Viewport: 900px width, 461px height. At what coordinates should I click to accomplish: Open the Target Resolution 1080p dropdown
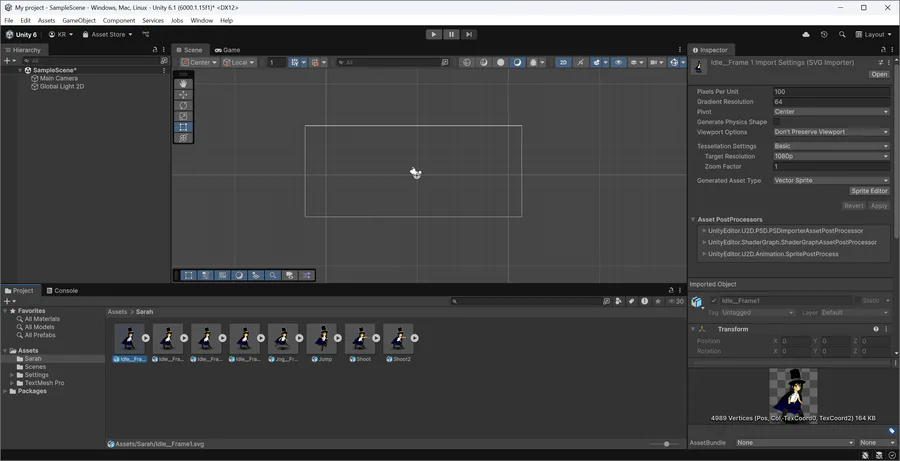831,156
